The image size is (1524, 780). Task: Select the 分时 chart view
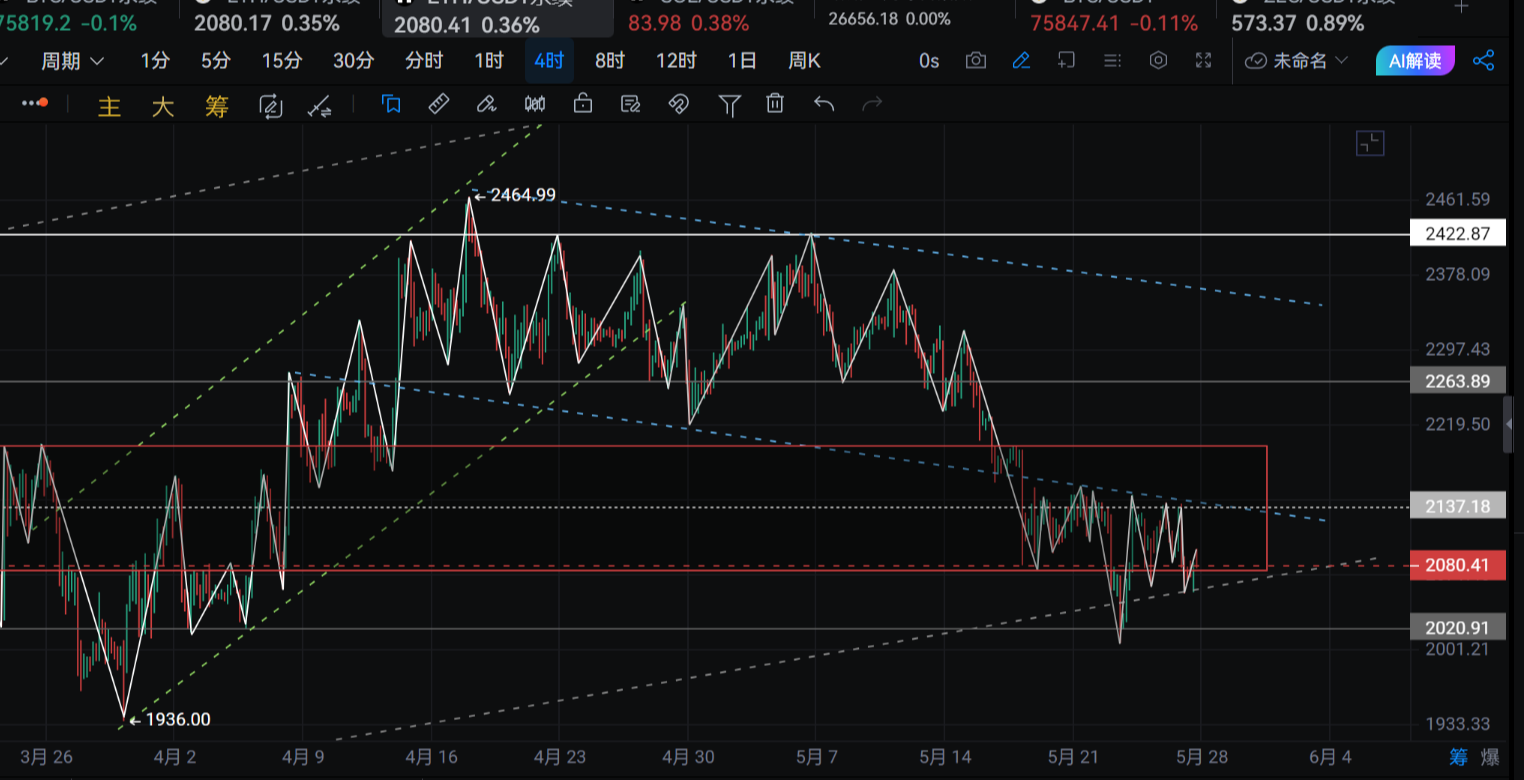[424, 61]
